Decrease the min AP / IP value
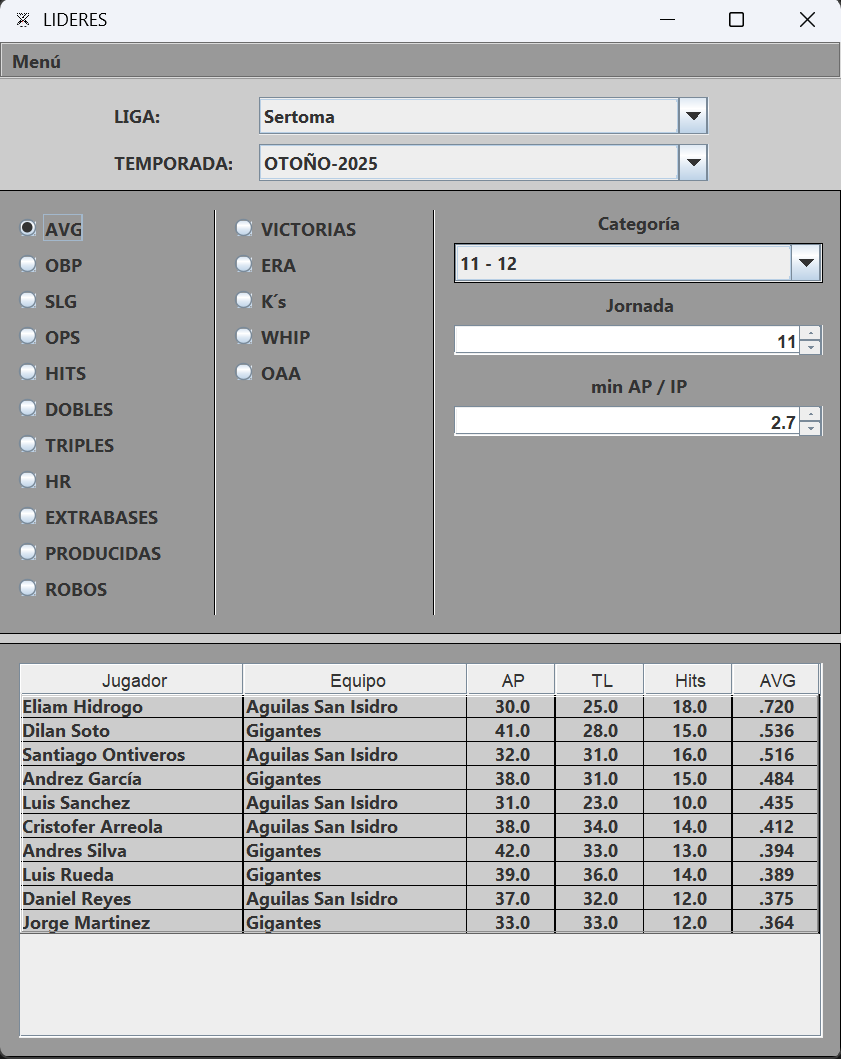 click(x=811, y=428)
